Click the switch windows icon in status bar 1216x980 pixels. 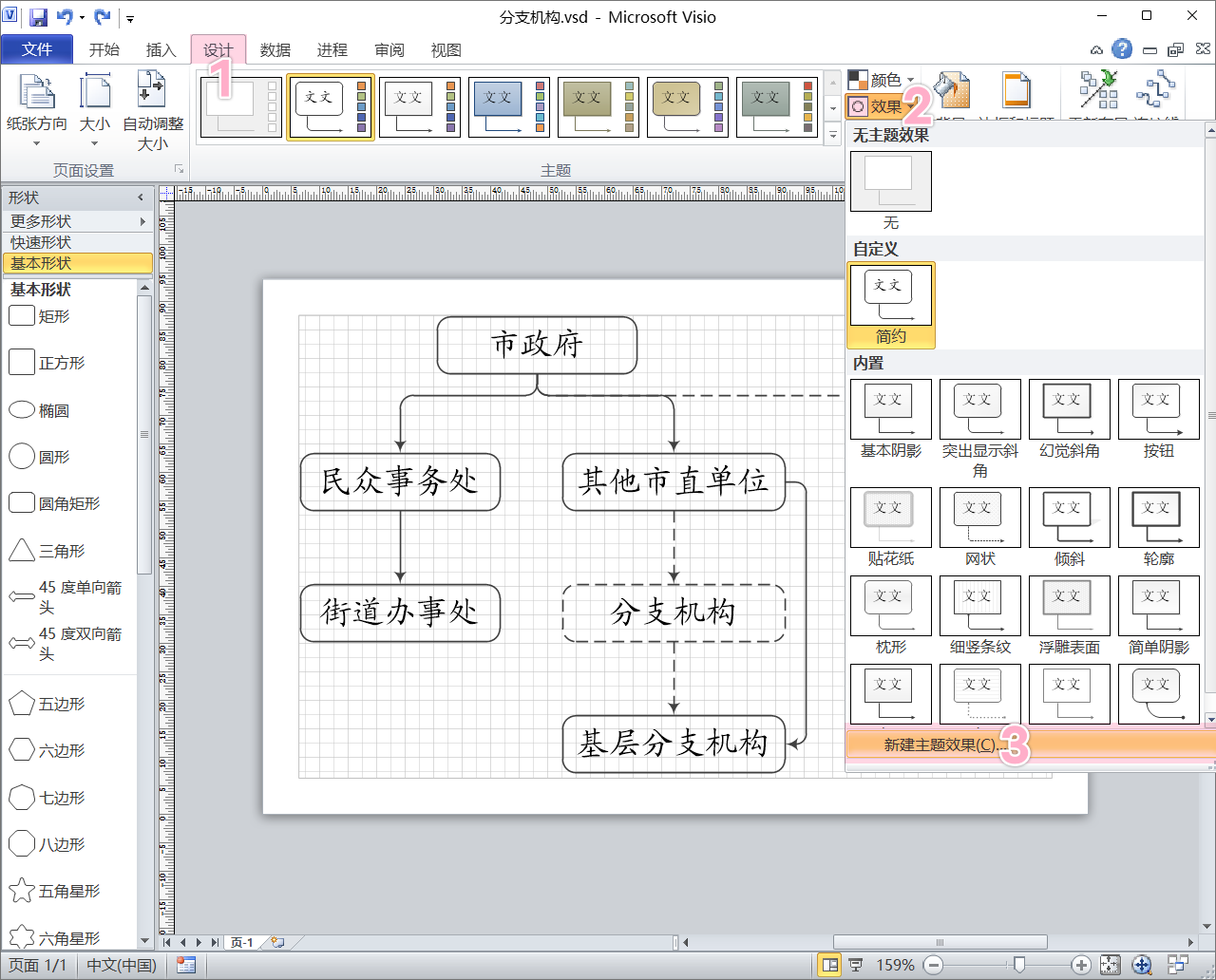coord(1178,965)
